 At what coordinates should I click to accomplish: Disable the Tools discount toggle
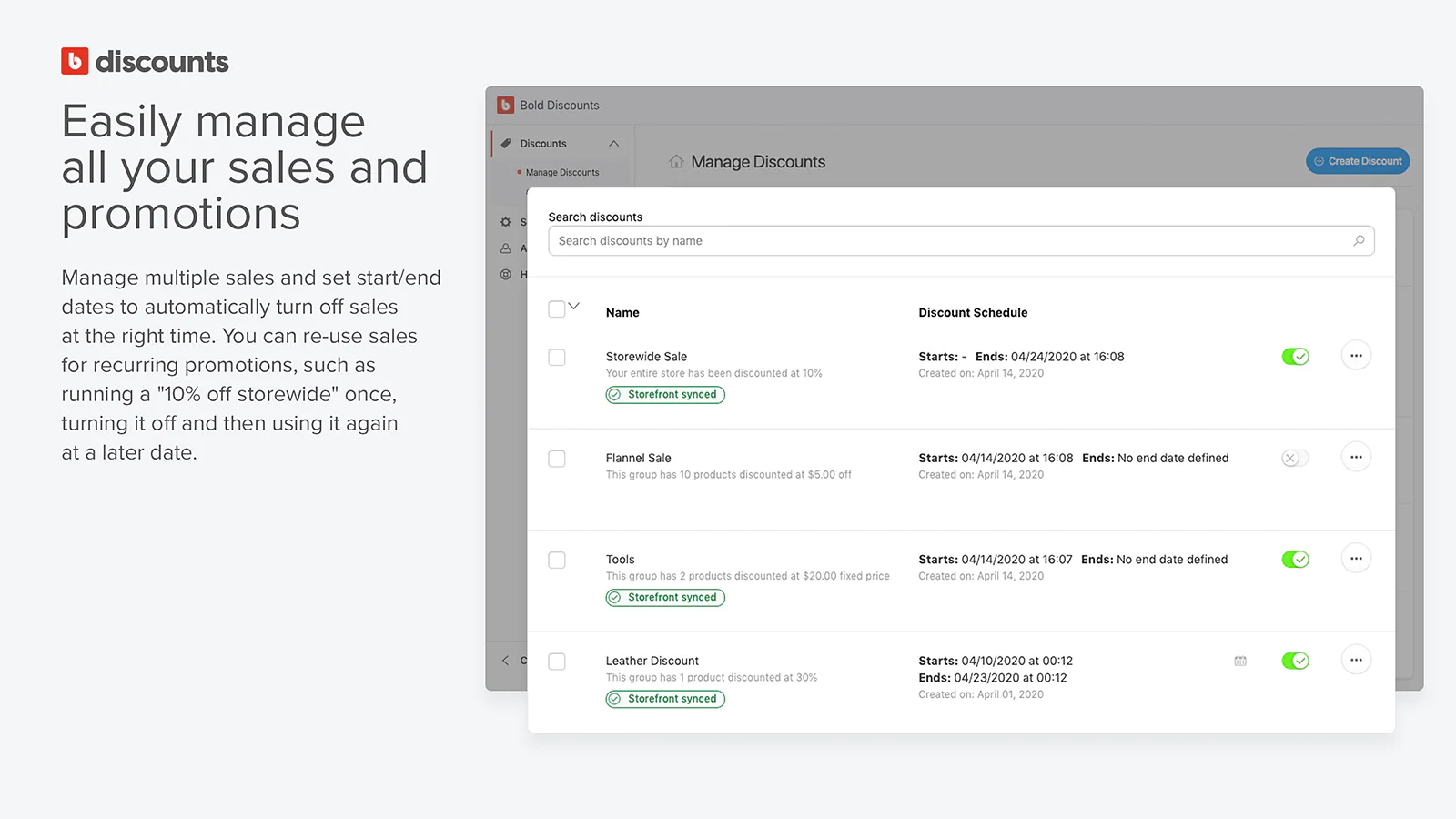tap(1295, 560)
